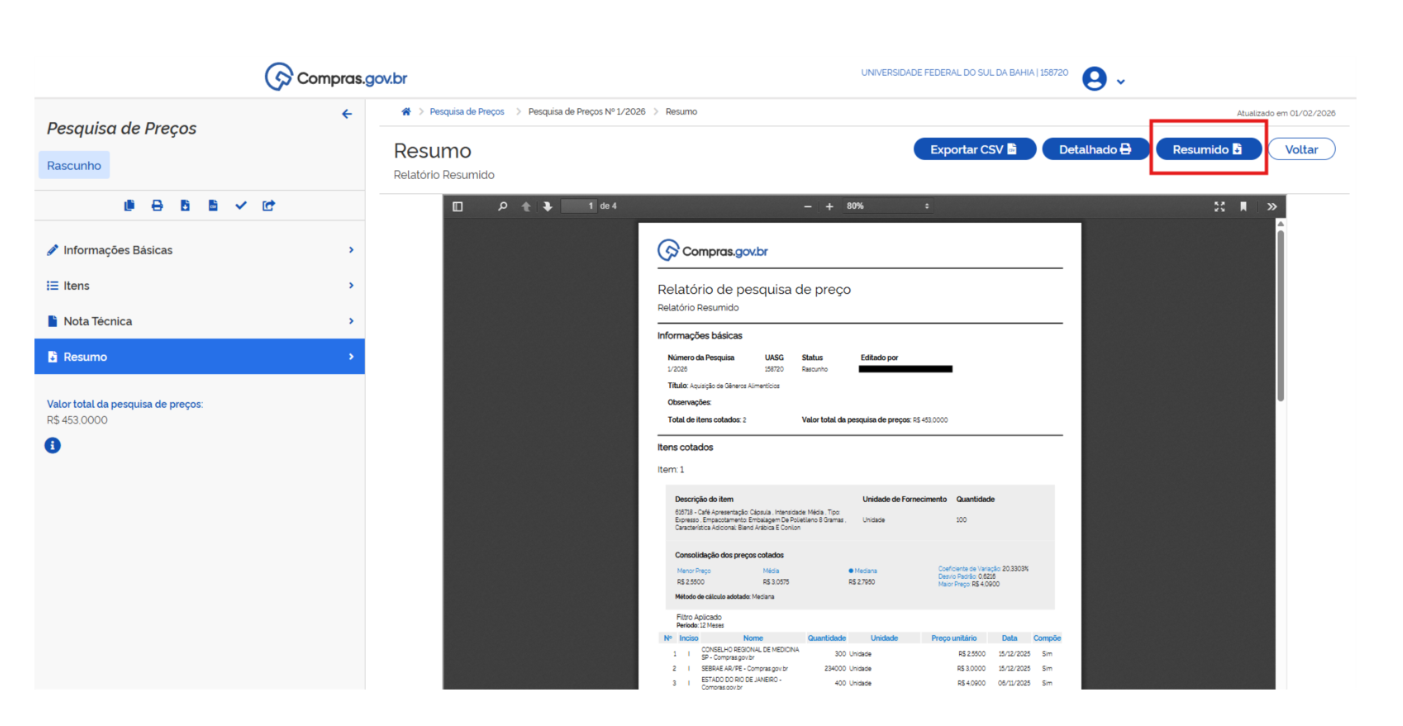1403x726 pixels.
Task: Click the info icon below total value
Action: click(53, 446)
